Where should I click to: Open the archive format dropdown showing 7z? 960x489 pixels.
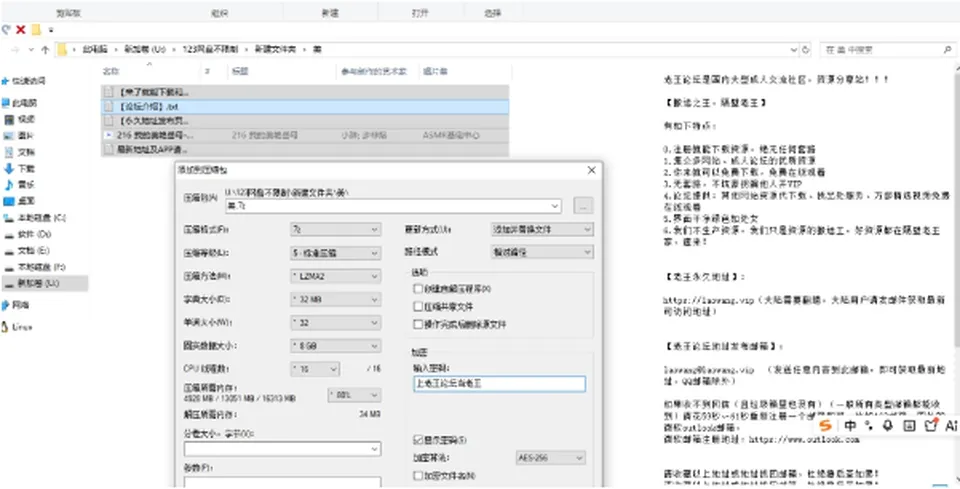click(x=335, y=230)
